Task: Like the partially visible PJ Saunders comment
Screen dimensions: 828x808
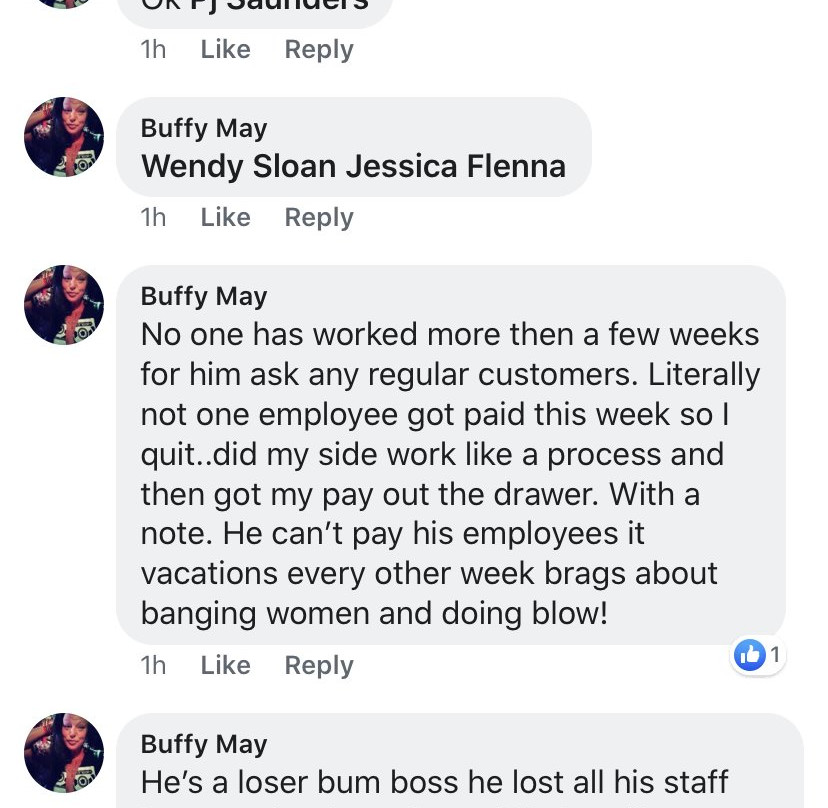Action: coord(225,49)
